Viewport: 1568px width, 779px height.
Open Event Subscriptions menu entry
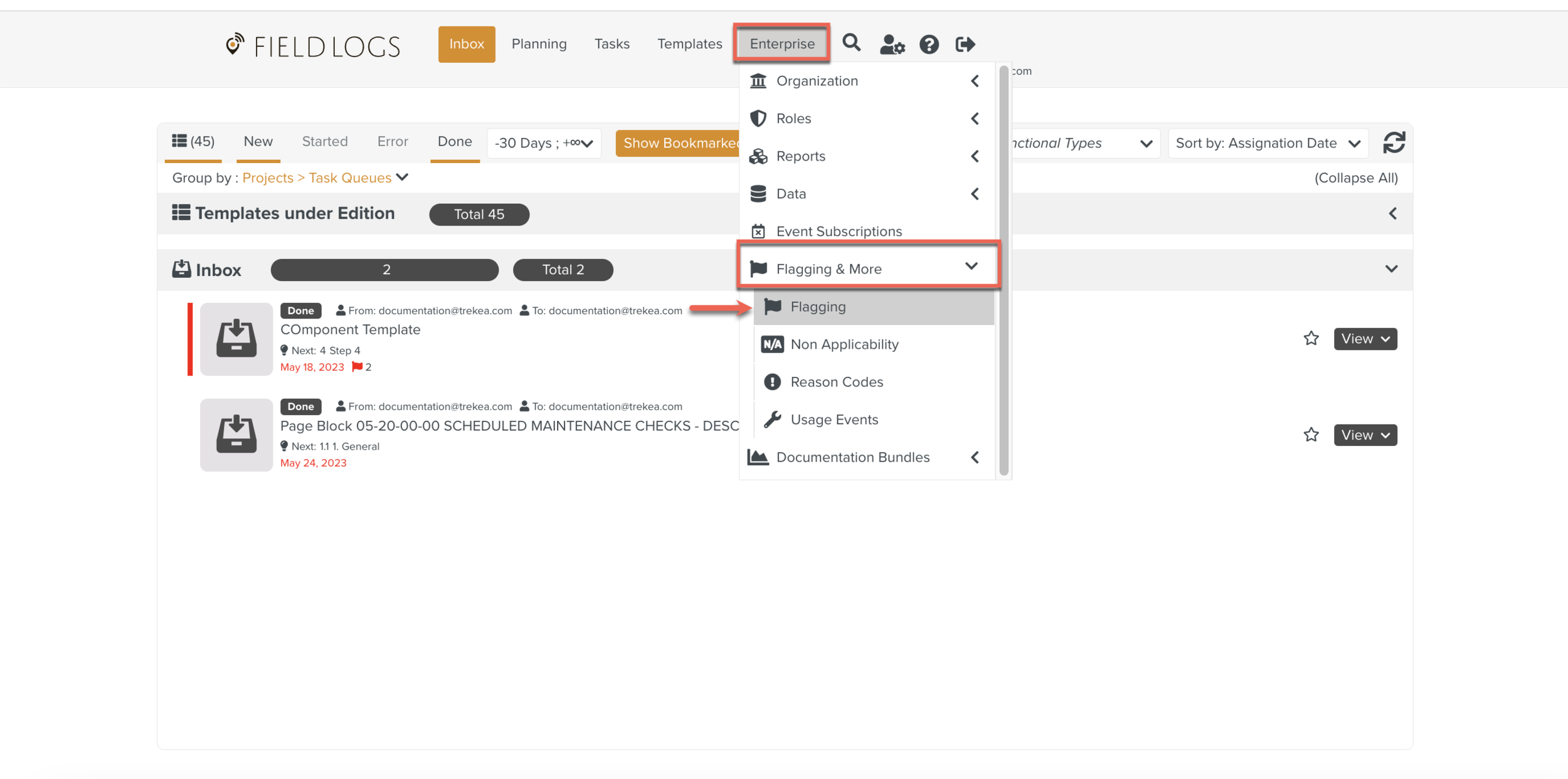(867, 231)
